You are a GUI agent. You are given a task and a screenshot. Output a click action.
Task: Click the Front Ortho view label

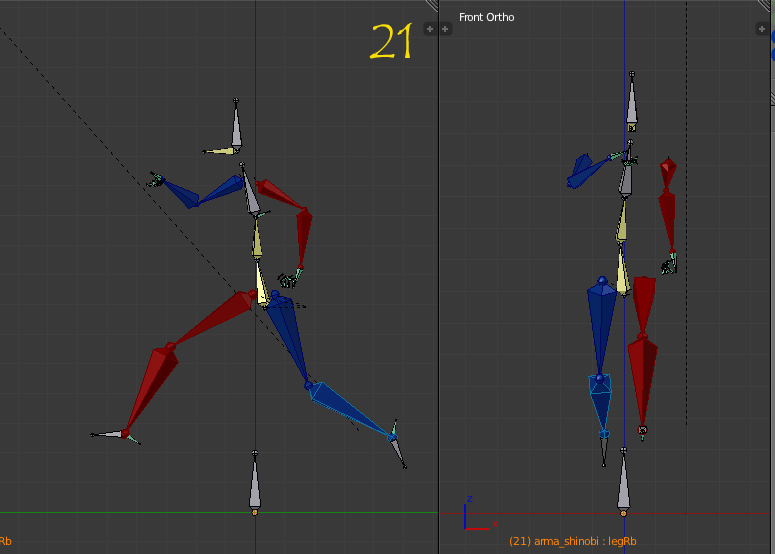point(486,17)
